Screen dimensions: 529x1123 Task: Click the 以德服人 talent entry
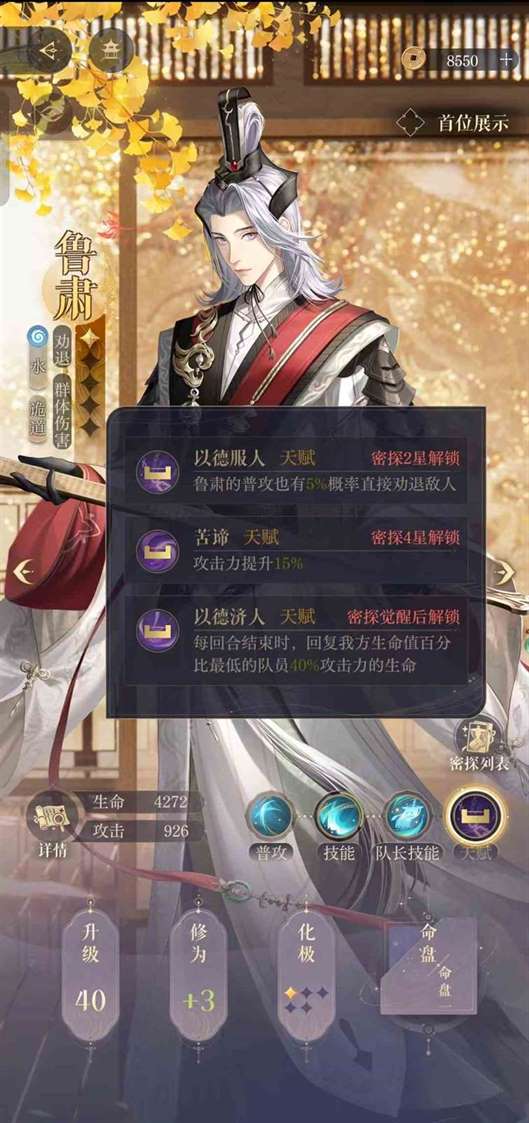pos(297,470)
